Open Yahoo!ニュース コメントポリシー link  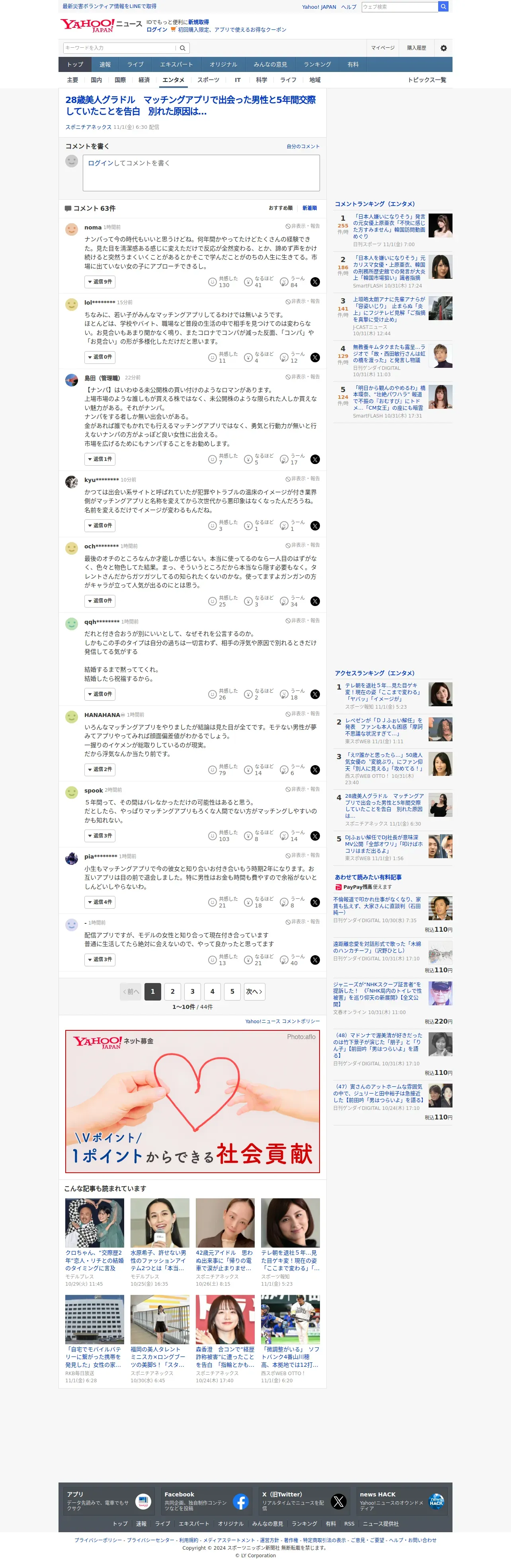click(x=283, y=1022)
